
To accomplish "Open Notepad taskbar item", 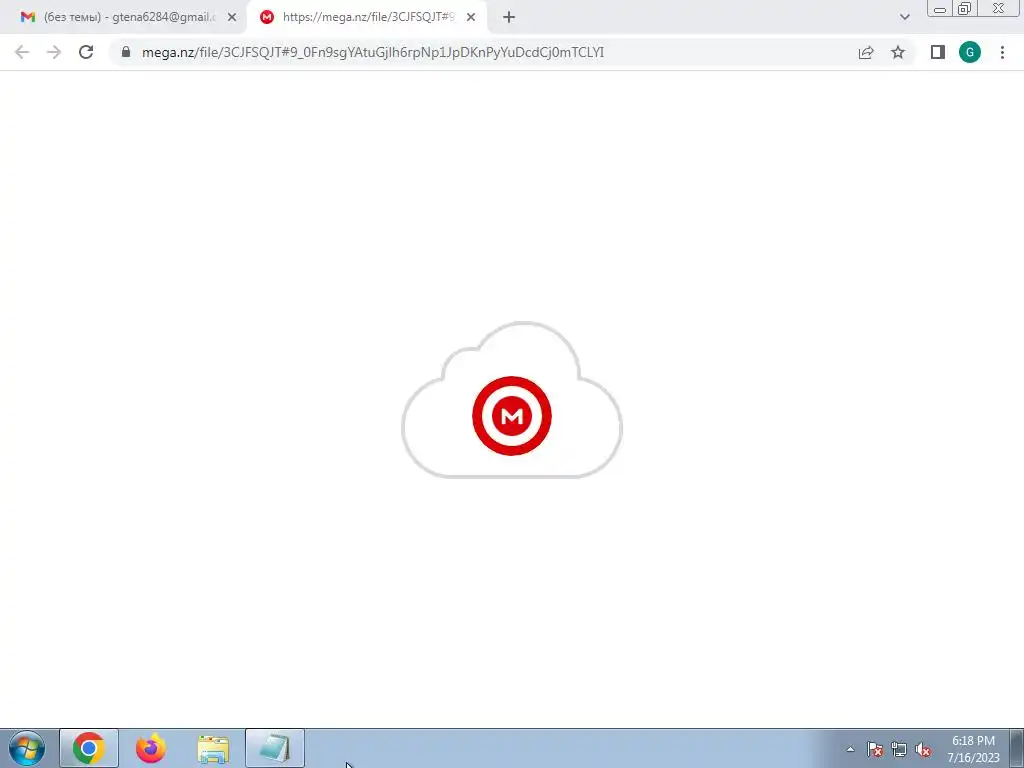I will coord(275,748).
